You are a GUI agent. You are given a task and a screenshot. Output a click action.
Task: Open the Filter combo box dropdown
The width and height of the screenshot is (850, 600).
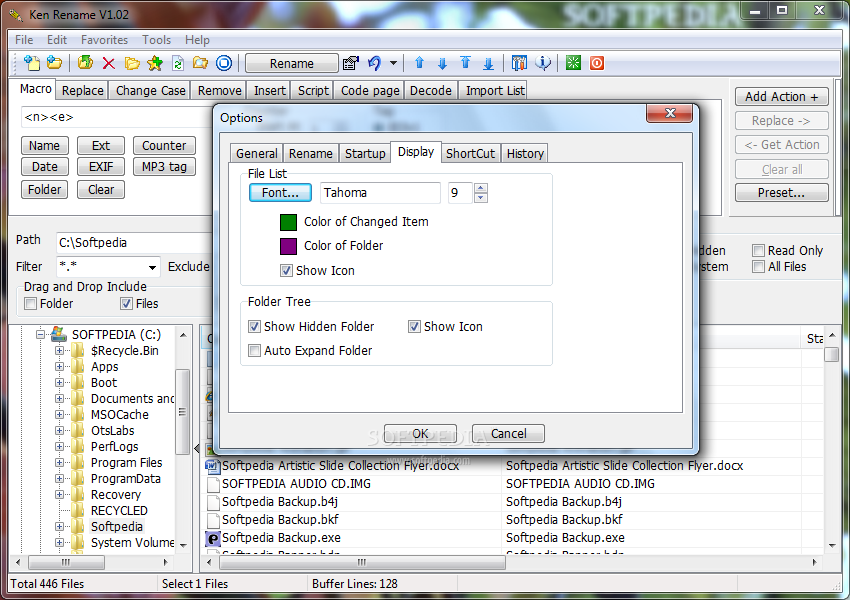point(152,267)
